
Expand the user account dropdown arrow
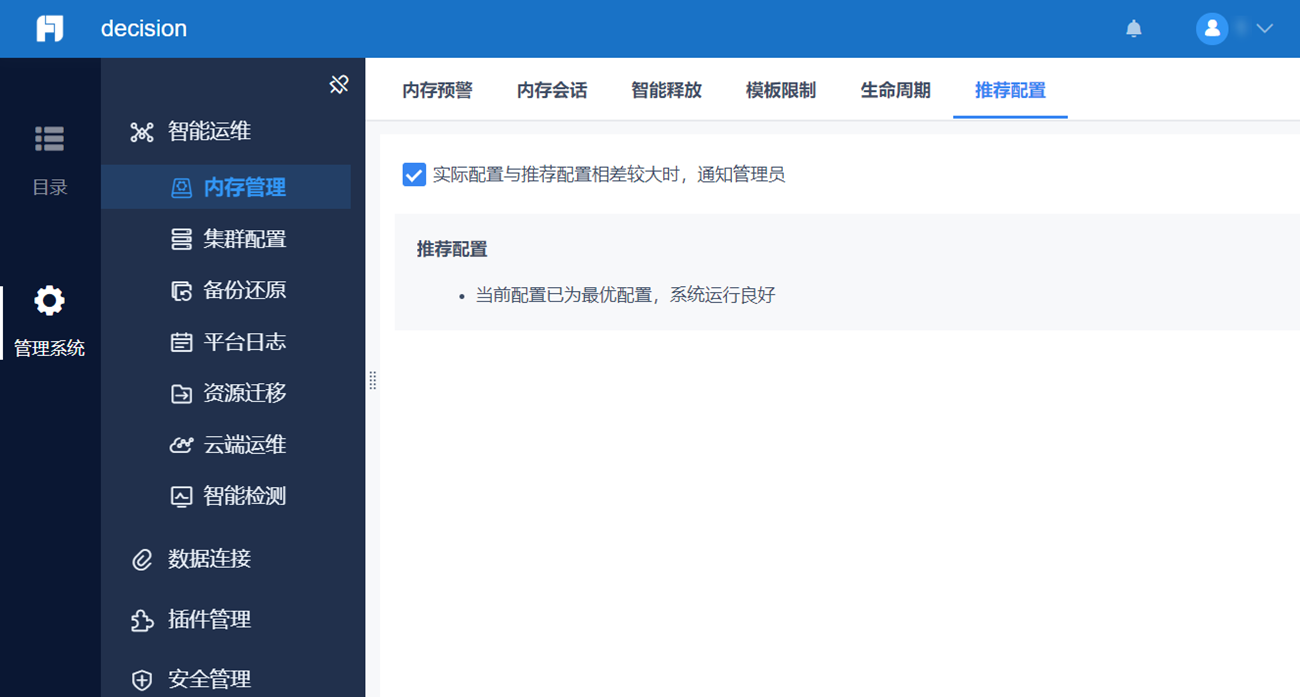(1264, 29)
